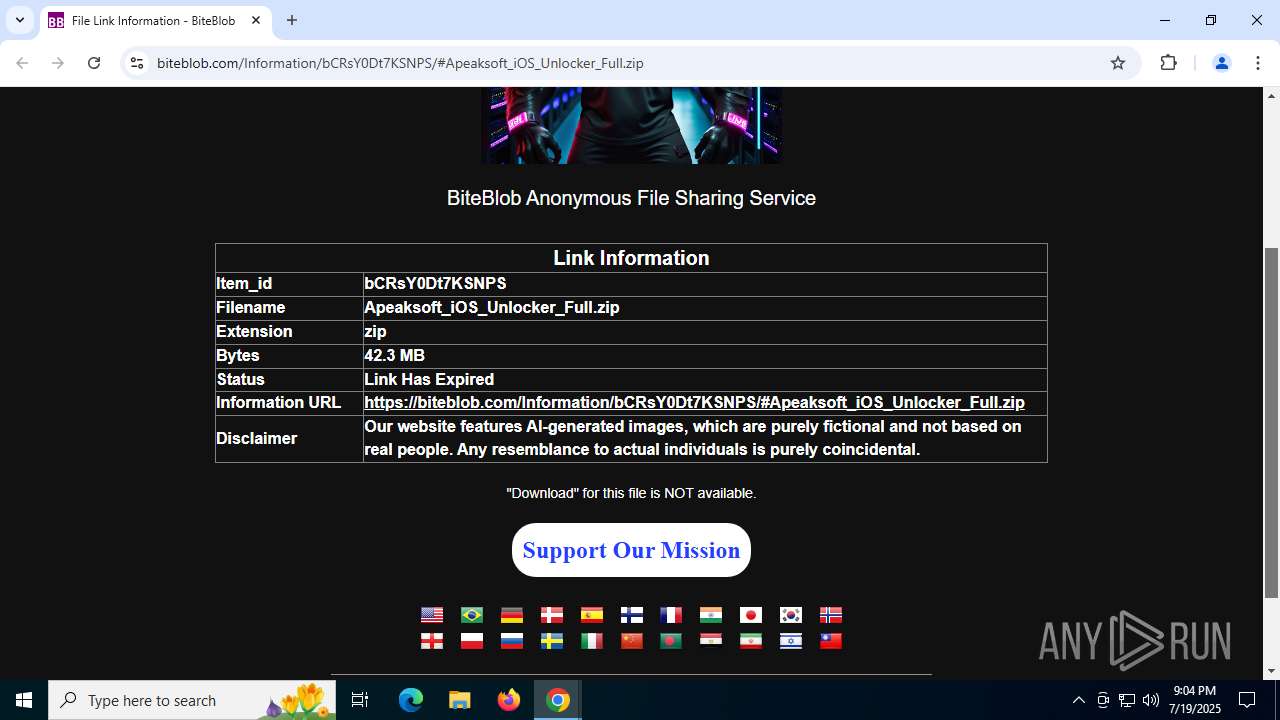Select the Finland flag language
This screenshot has width=1280, height=720.
coord(632,615)
